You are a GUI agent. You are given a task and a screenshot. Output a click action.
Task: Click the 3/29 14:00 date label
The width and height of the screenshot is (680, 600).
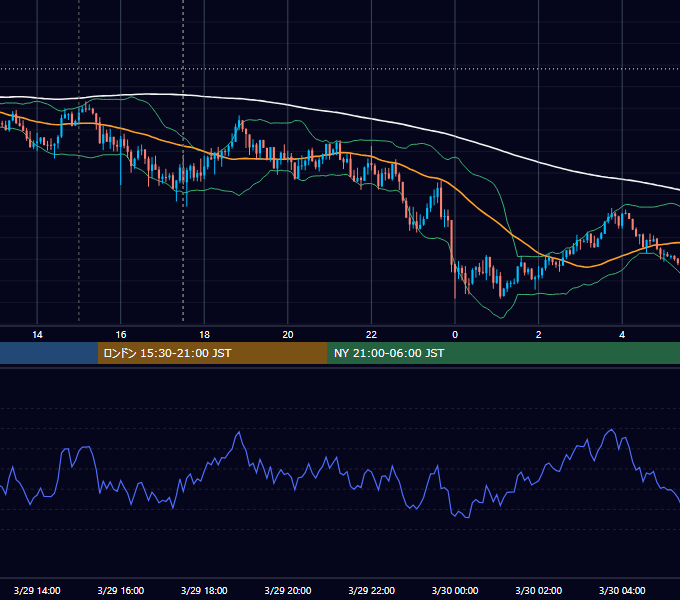tap(37, 590)
